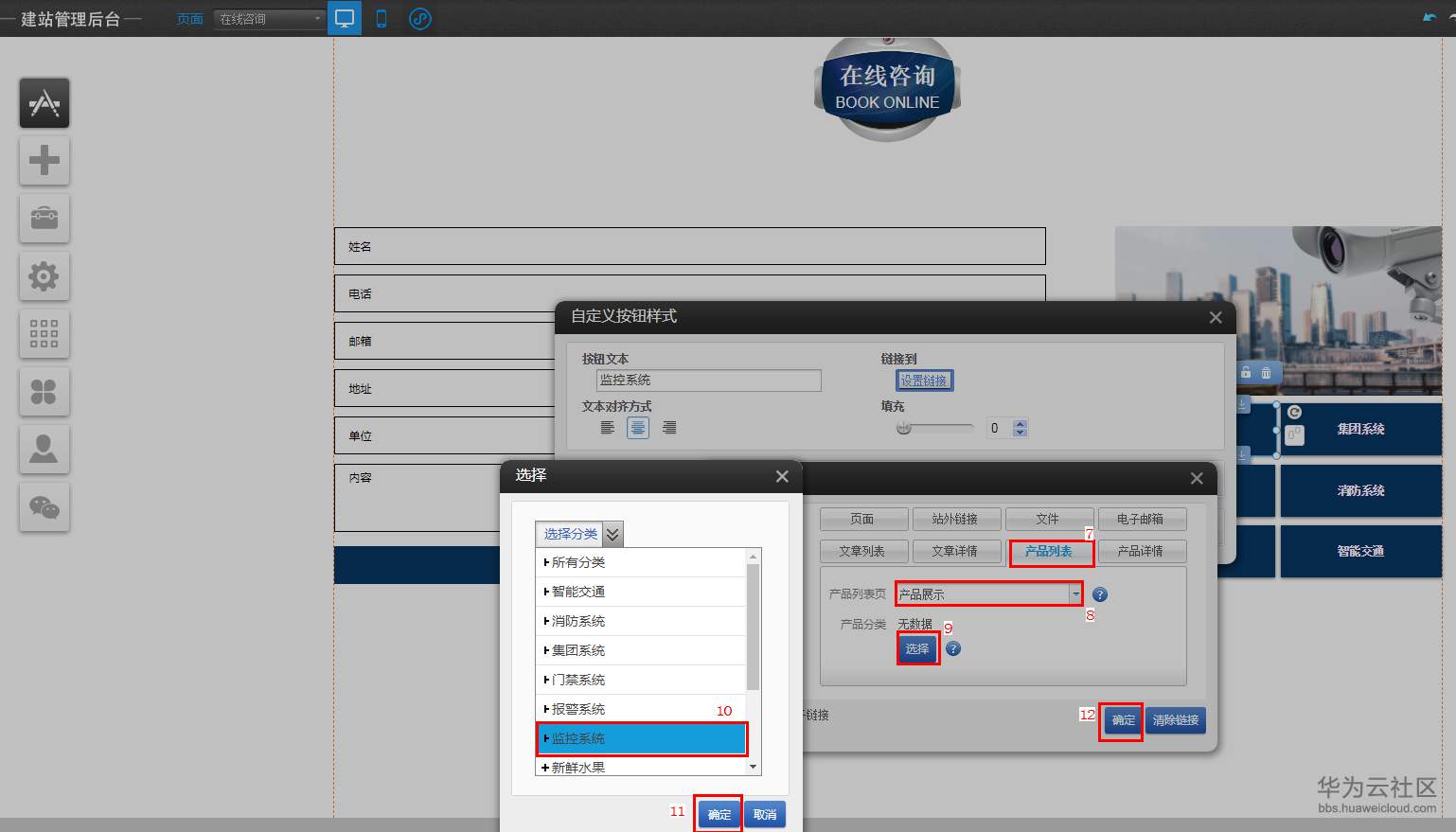The height and width of the screenshot is (832, 1456).
Task: Click the category list scrollbar up arrow
Action: pyautogui.click(x=754, y=556)
